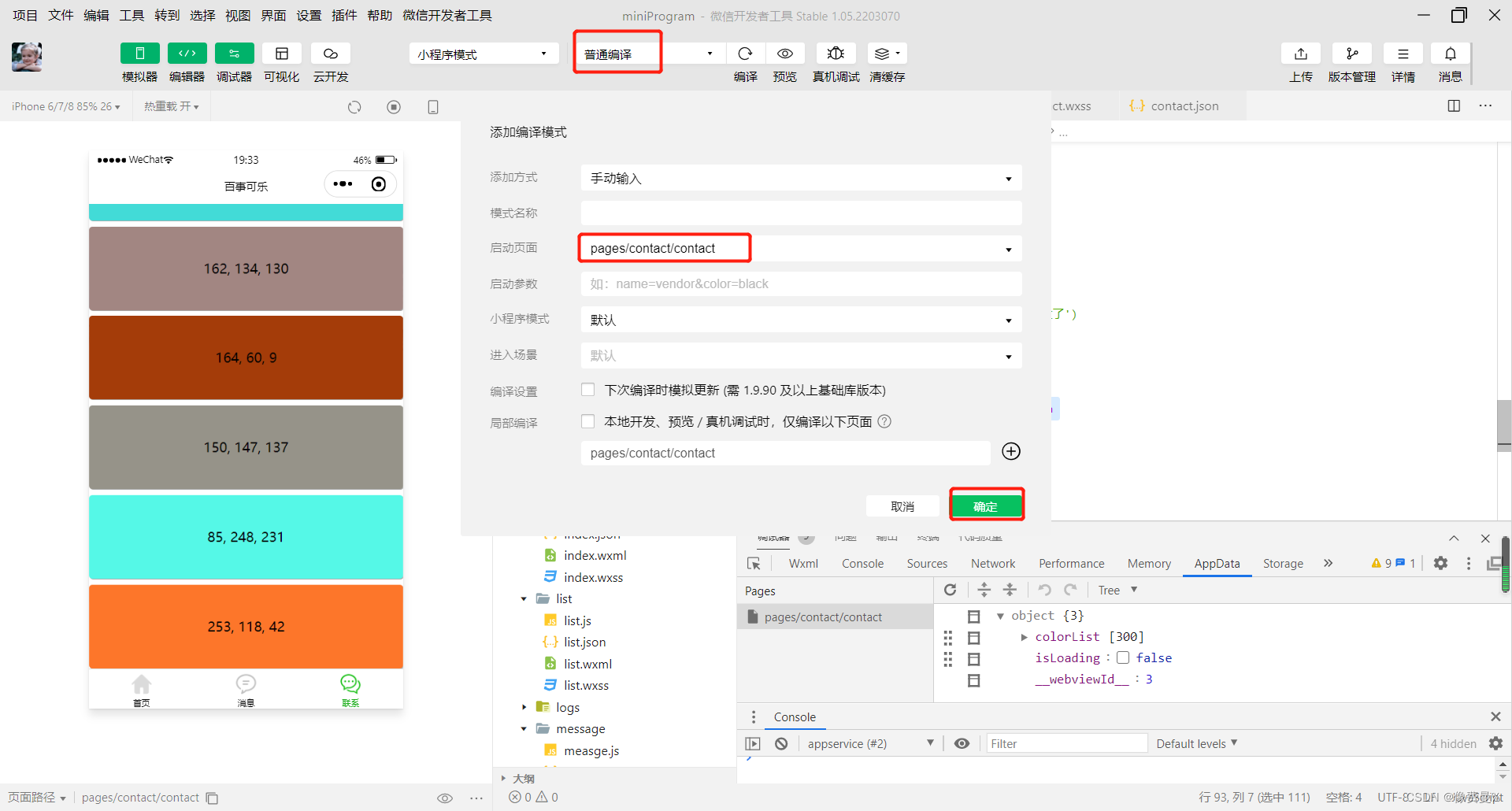Screen dimensions: 1512x811
Task: Toggle the Debugger panel button
Action: [235, 54]
